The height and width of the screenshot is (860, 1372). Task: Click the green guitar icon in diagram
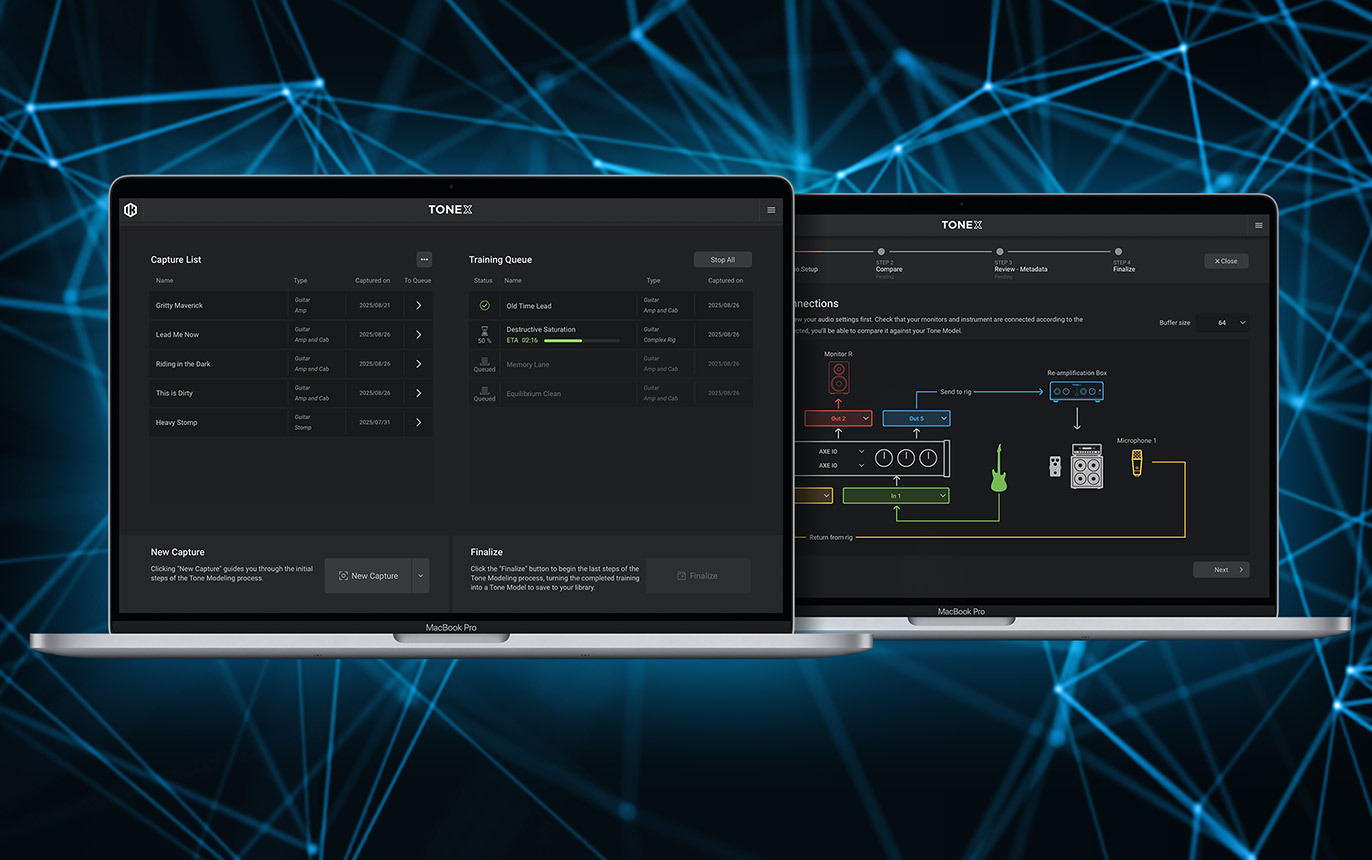coord(998,469)
